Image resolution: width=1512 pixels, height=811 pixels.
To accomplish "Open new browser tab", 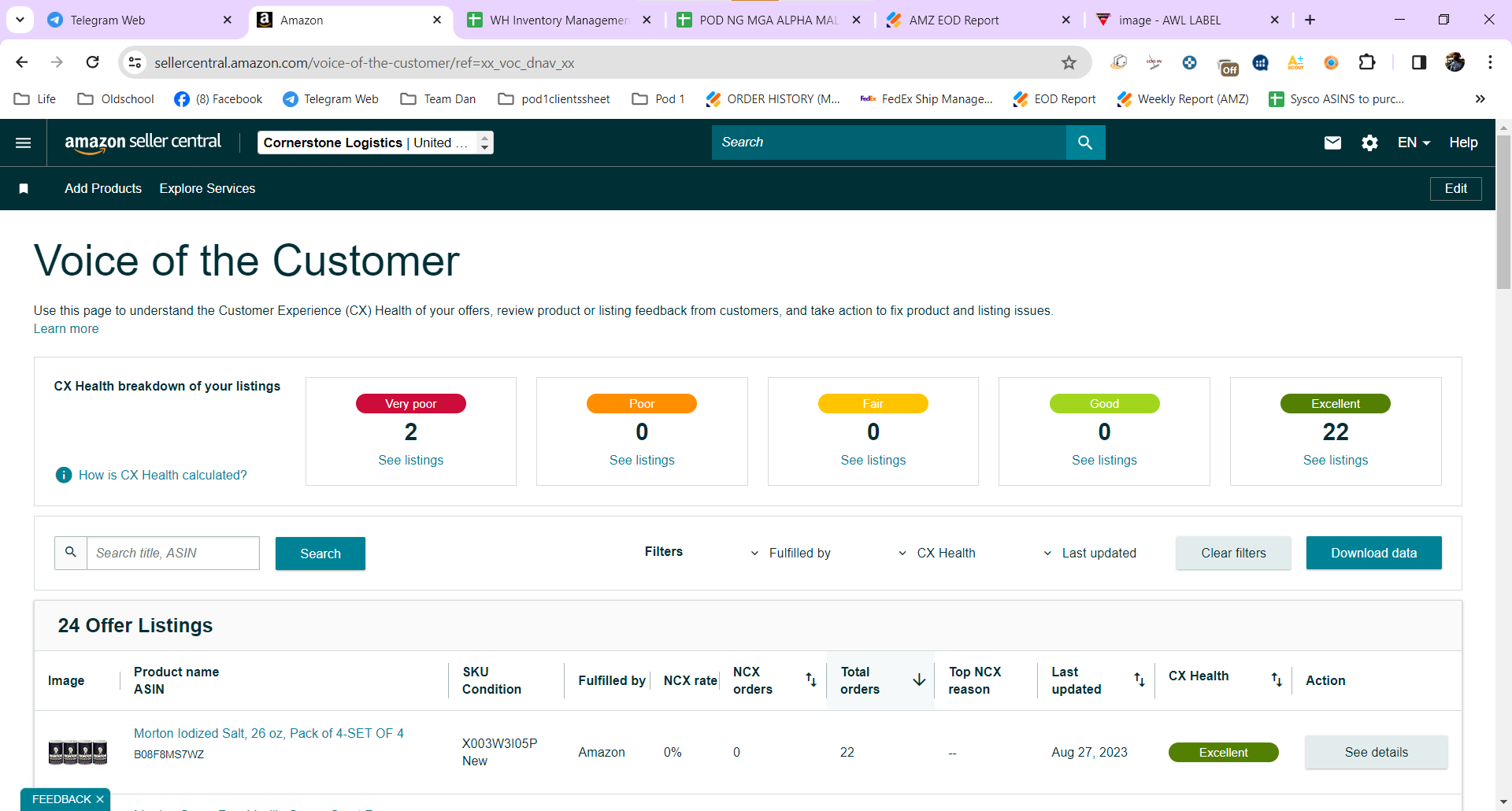I will (1310, 20).
